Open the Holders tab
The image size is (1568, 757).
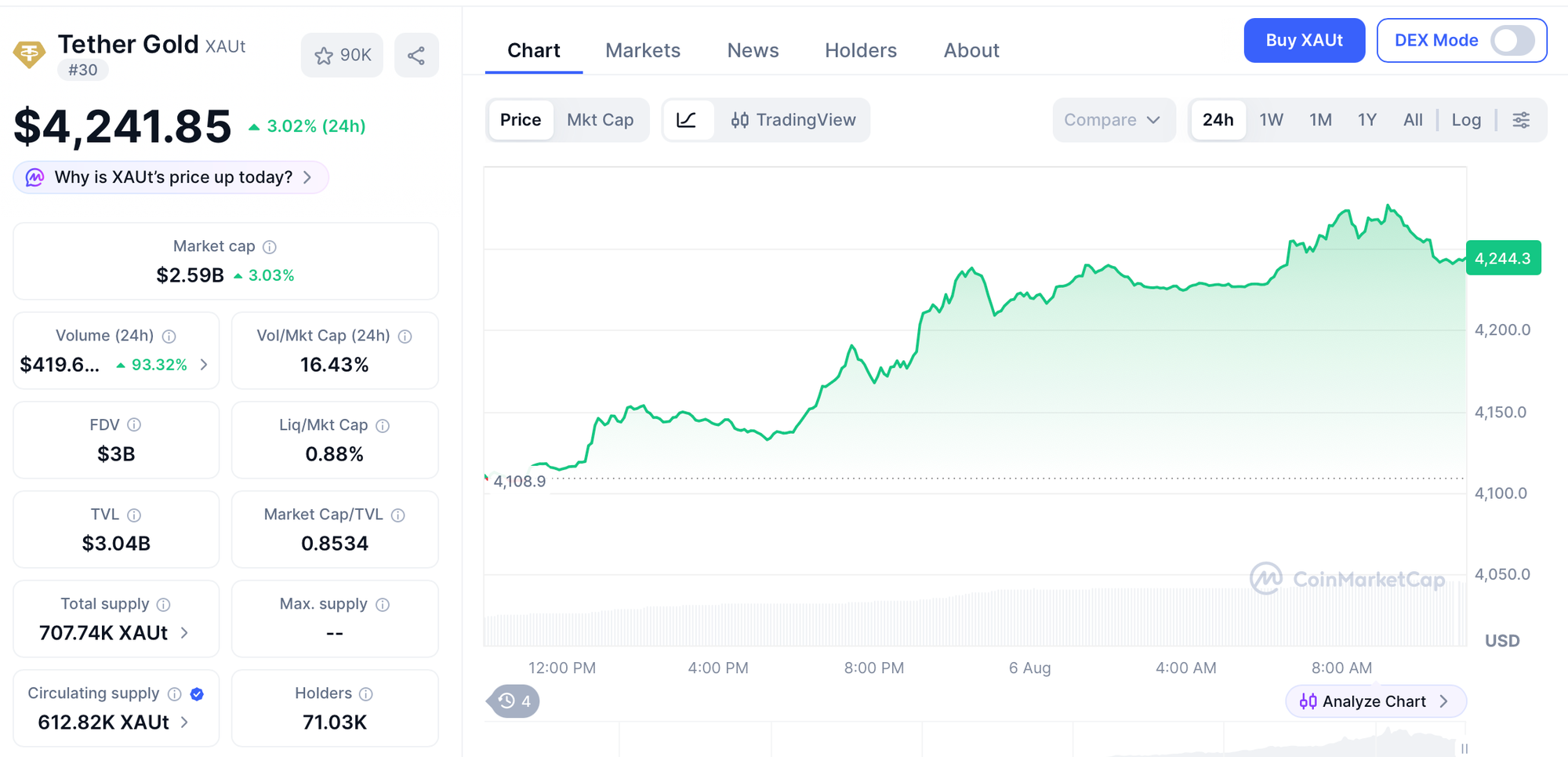coord(861,51)
